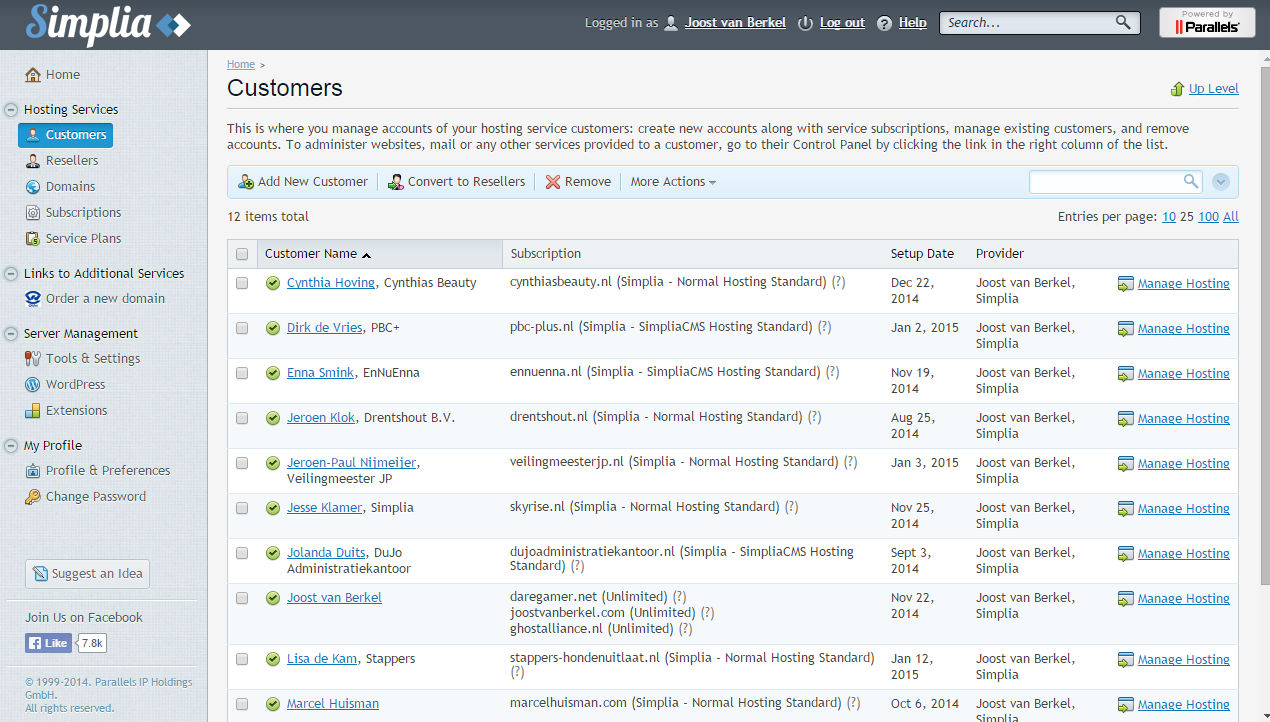
Task: Check the box for Cynthia Hoving
Action: pos(242,283)
